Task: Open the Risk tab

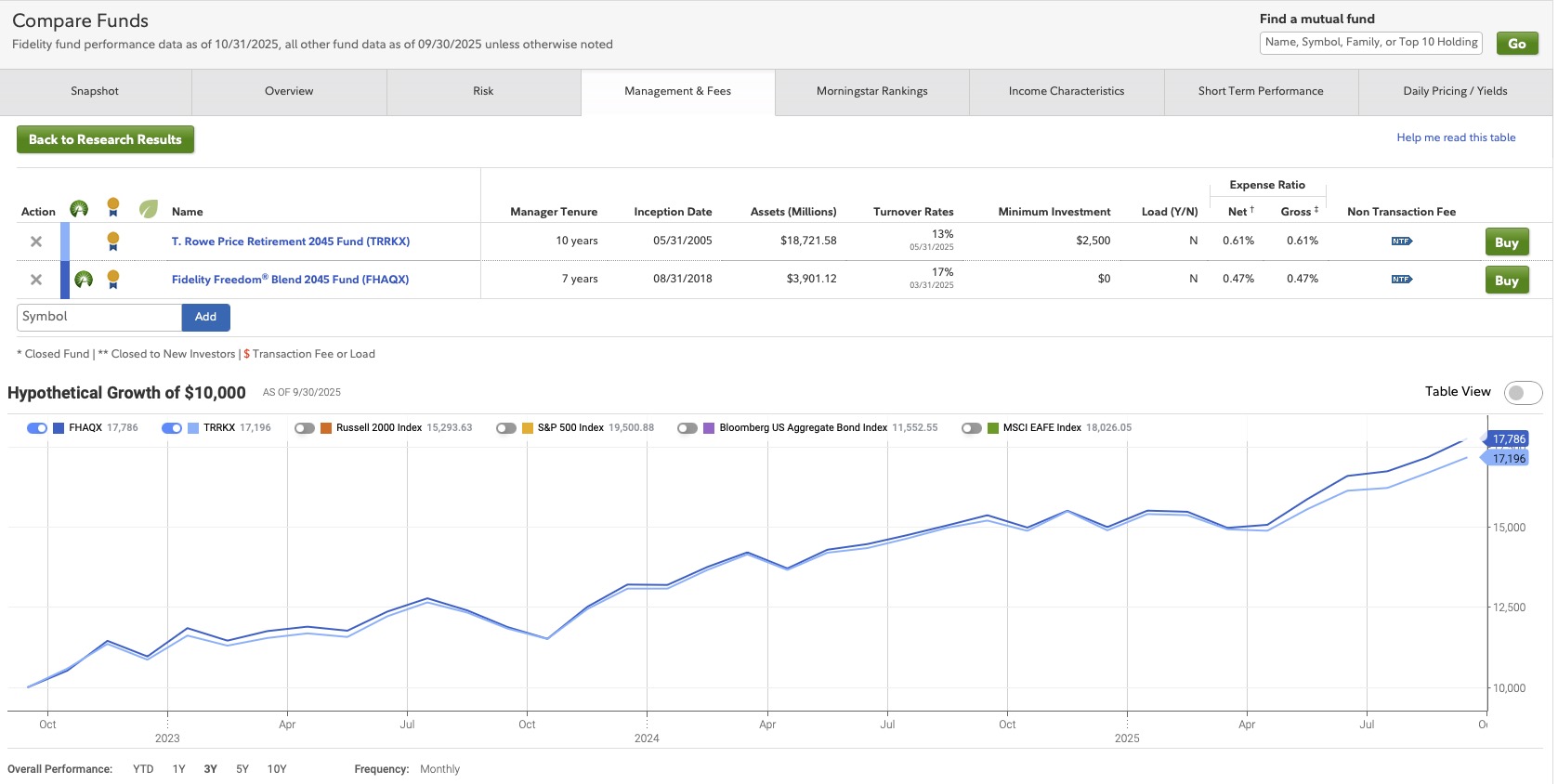Action: (x=483, y=91)
